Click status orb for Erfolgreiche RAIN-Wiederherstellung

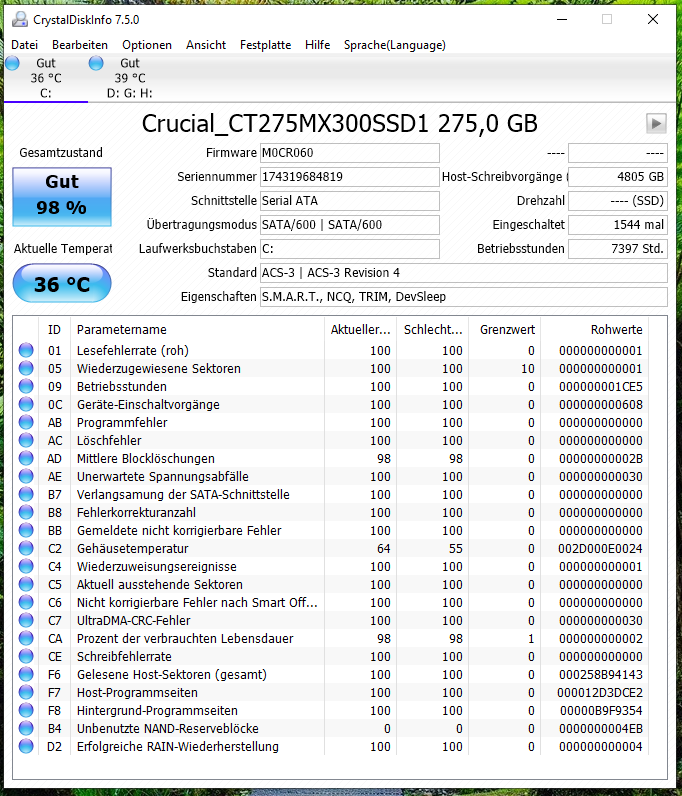pyautogui.click(x=26, y=746)
